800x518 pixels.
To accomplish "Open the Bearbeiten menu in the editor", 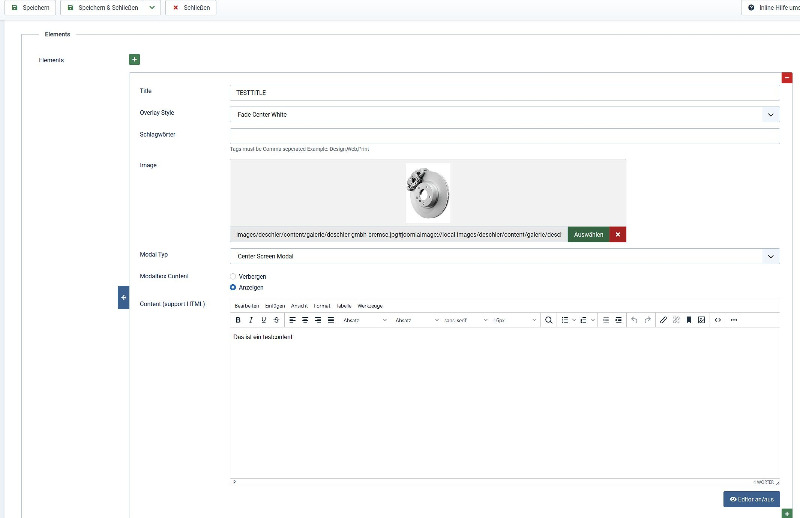I will click(x=245, y=305).
